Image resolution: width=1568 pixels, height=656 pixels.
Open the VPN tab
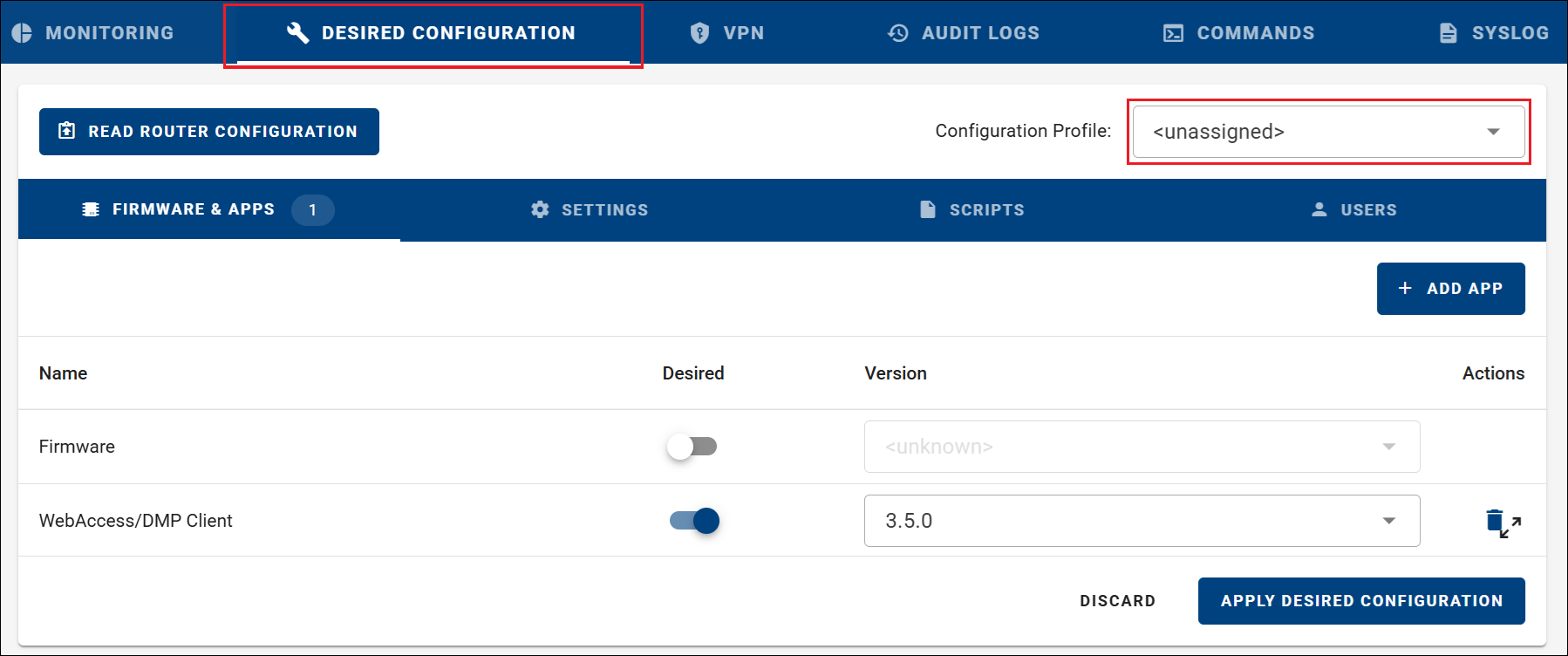[726, 33]
